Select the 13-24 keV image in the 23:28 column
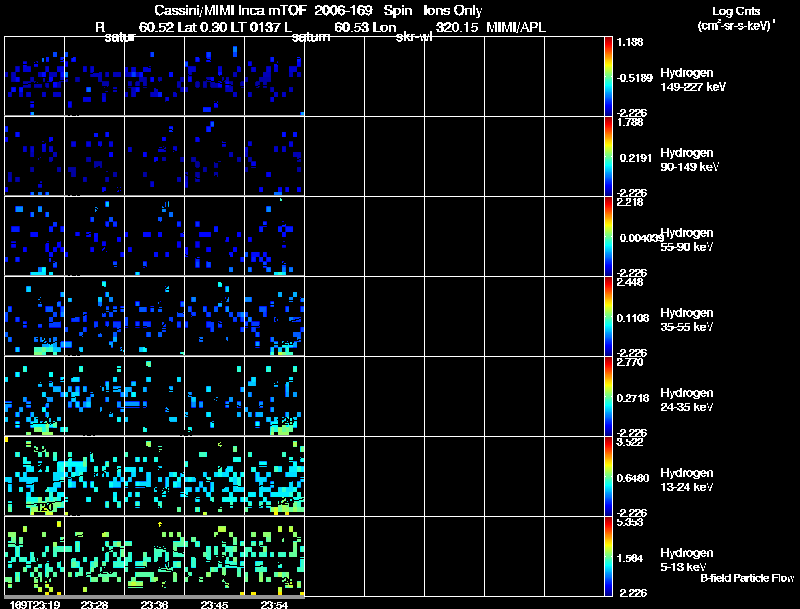 (95, 476)
